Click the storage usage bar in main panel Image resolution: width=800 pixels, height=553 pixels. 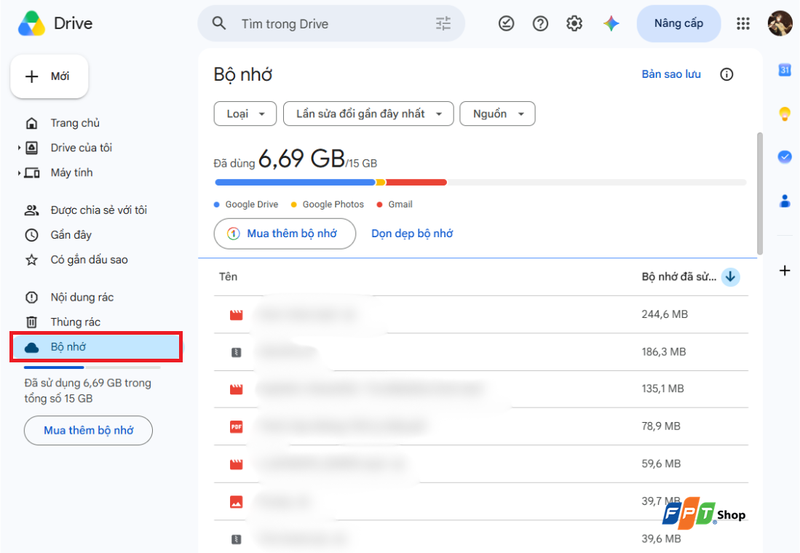point(481,182)
